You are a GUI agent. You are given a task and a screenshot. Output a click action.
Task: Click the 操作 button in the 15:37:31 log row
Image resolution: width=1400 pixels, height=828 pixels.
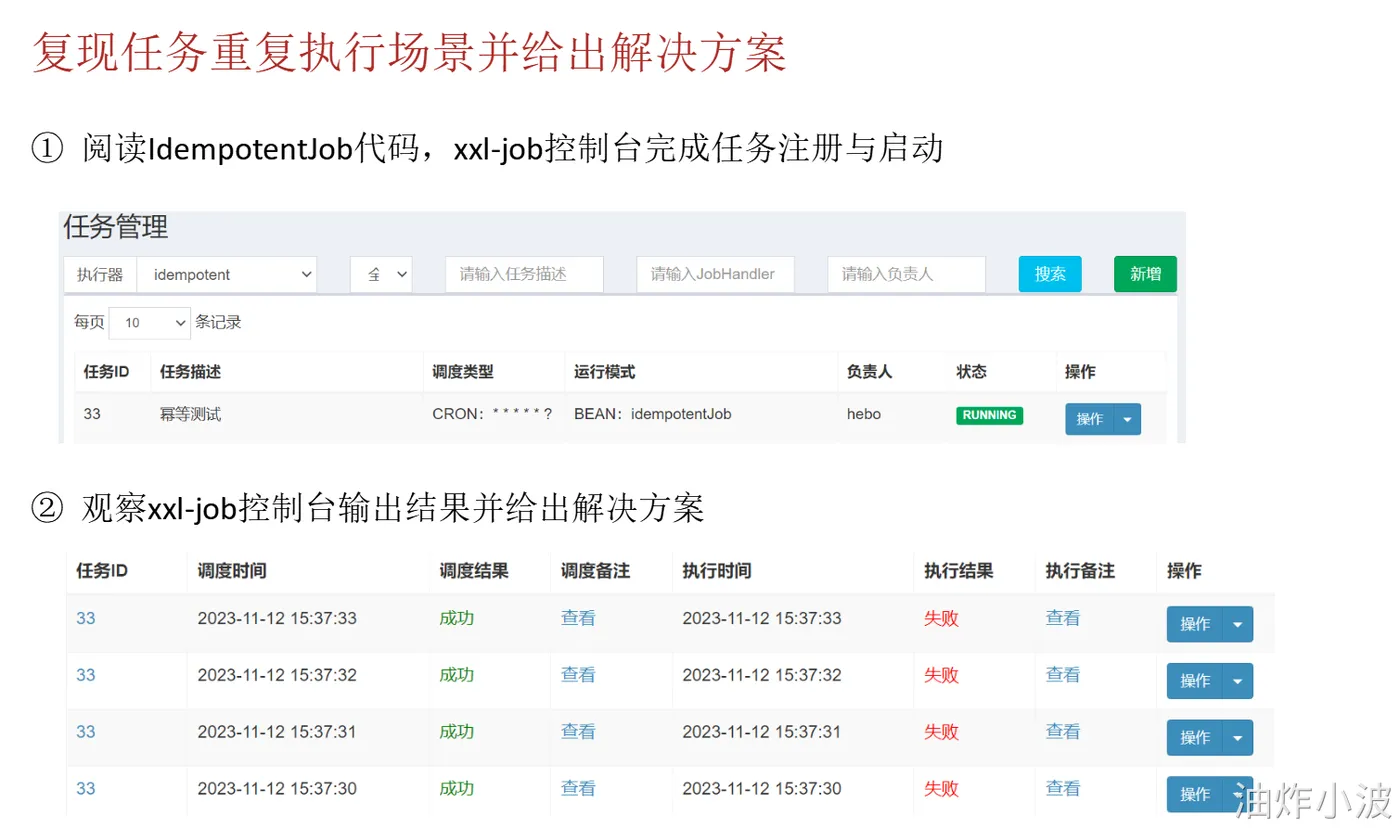click(x=1195, y=738)
